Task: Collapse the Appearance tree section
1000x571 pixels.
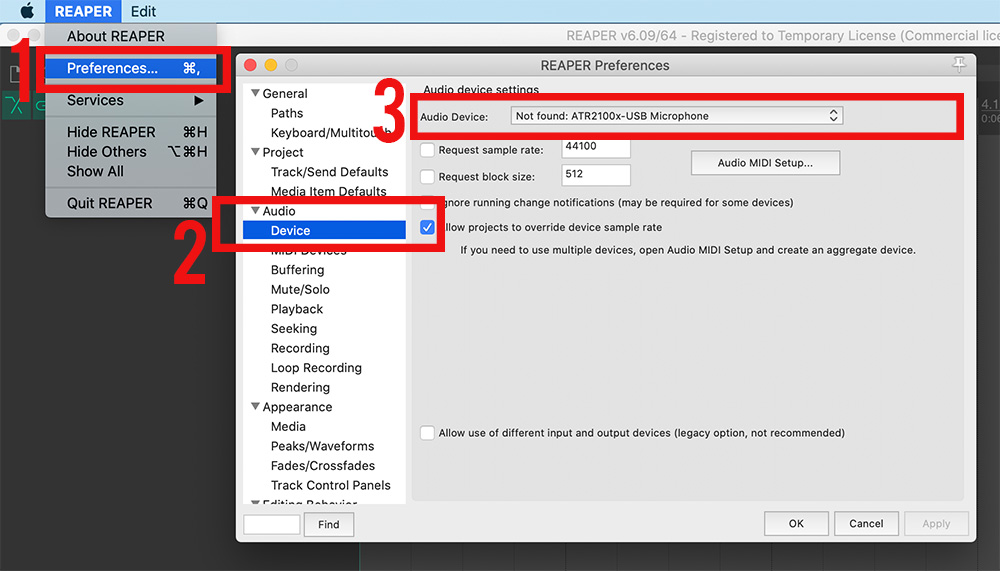Action: click(x=255, y=406)
